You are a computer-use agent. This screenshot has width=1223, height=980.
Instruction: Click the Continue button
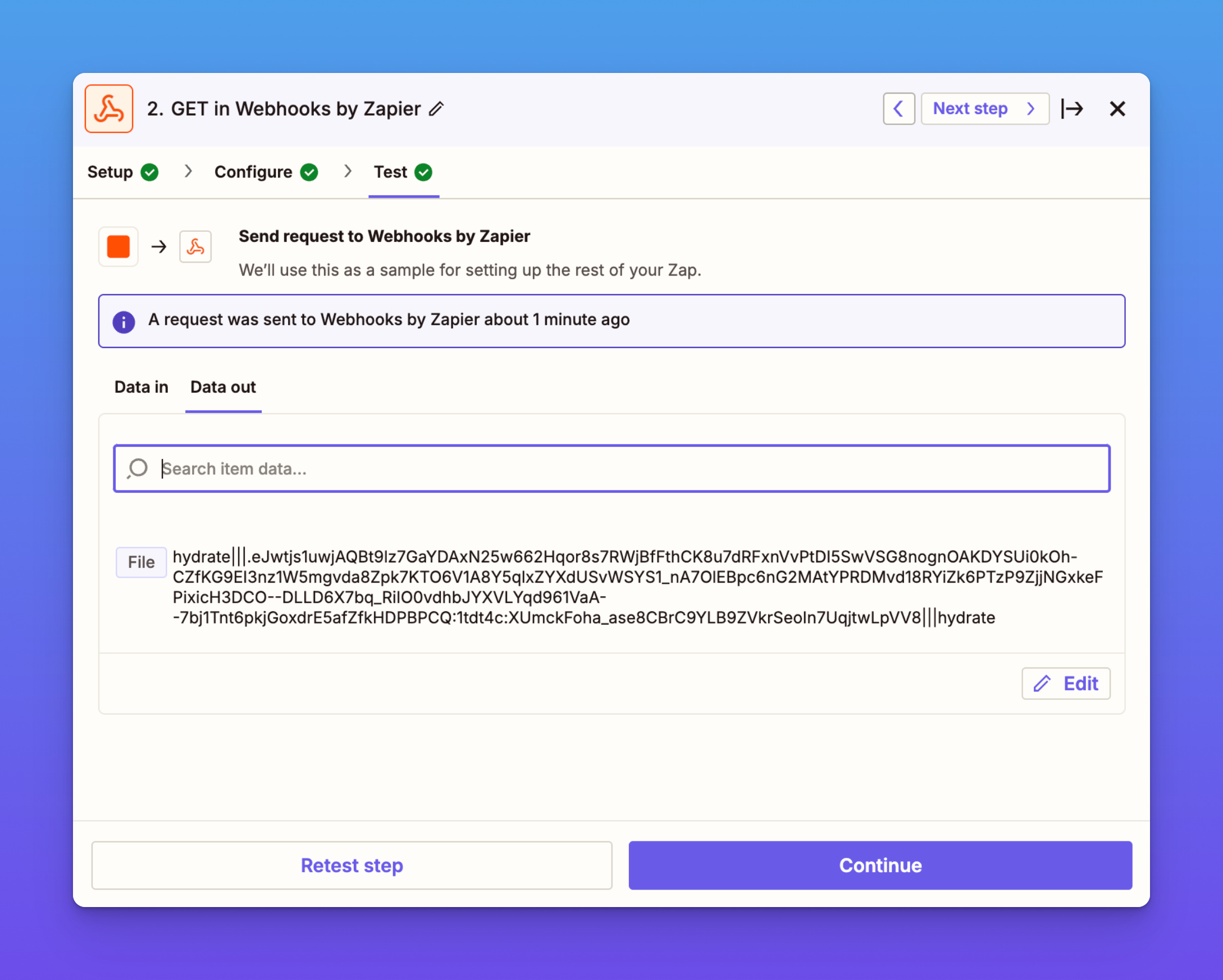(880, 865)
